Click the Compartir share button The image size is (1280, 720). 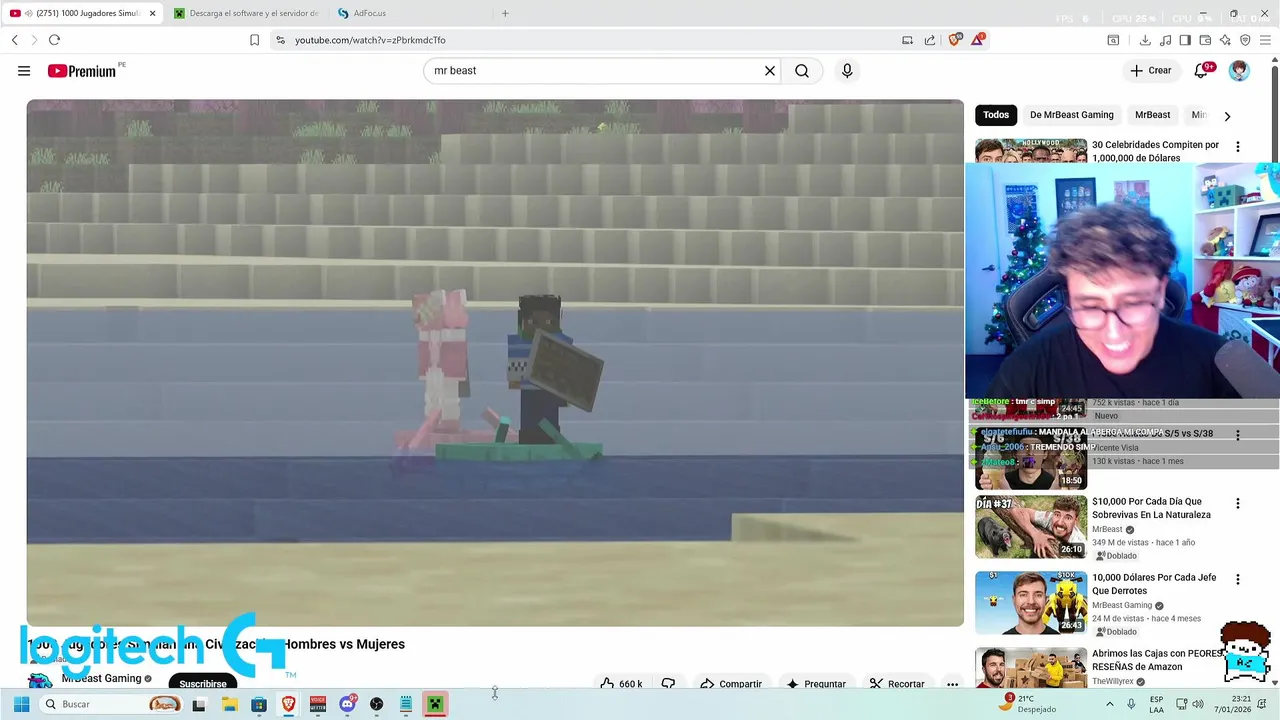coord(731,684)
